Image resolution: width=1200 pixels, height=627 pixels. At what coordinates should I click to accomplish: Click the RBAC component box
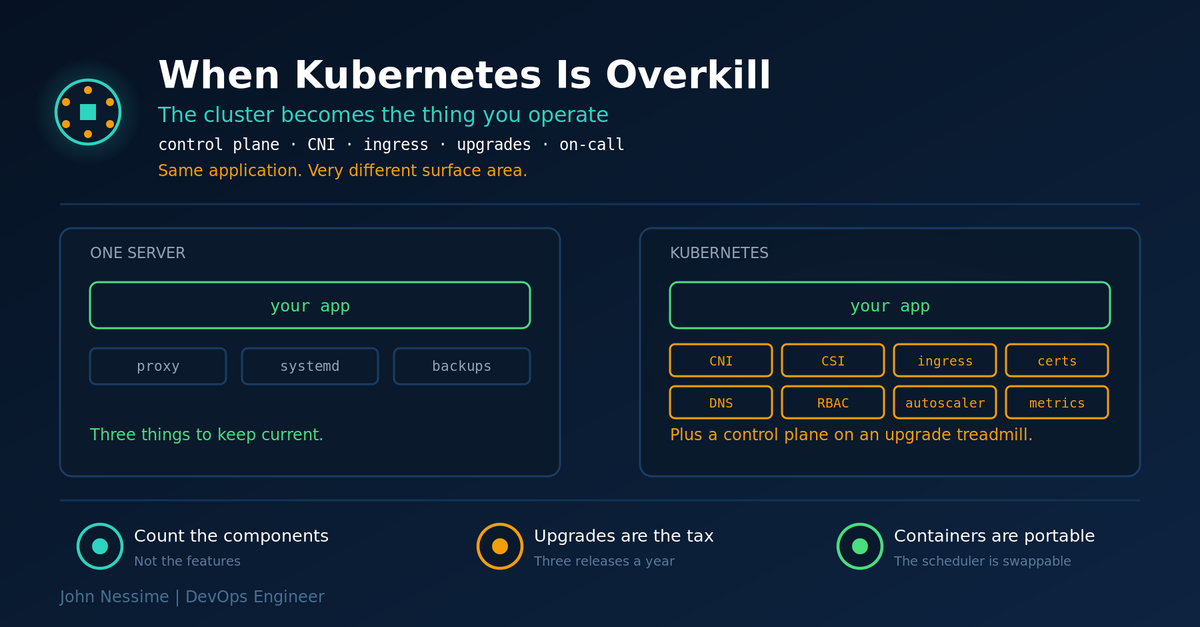click(833, 402)
